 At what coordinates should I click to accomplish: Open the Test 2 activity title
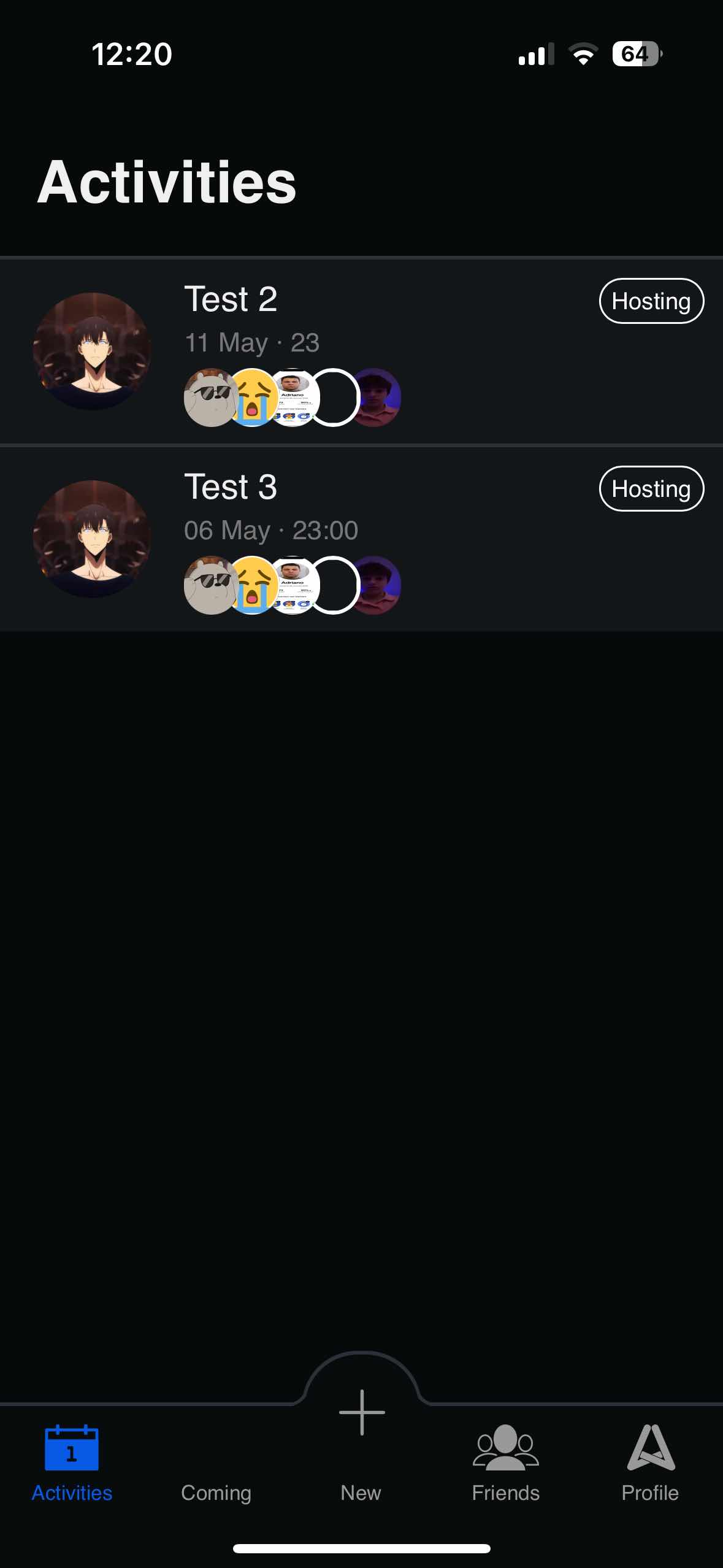pos(231,299)
